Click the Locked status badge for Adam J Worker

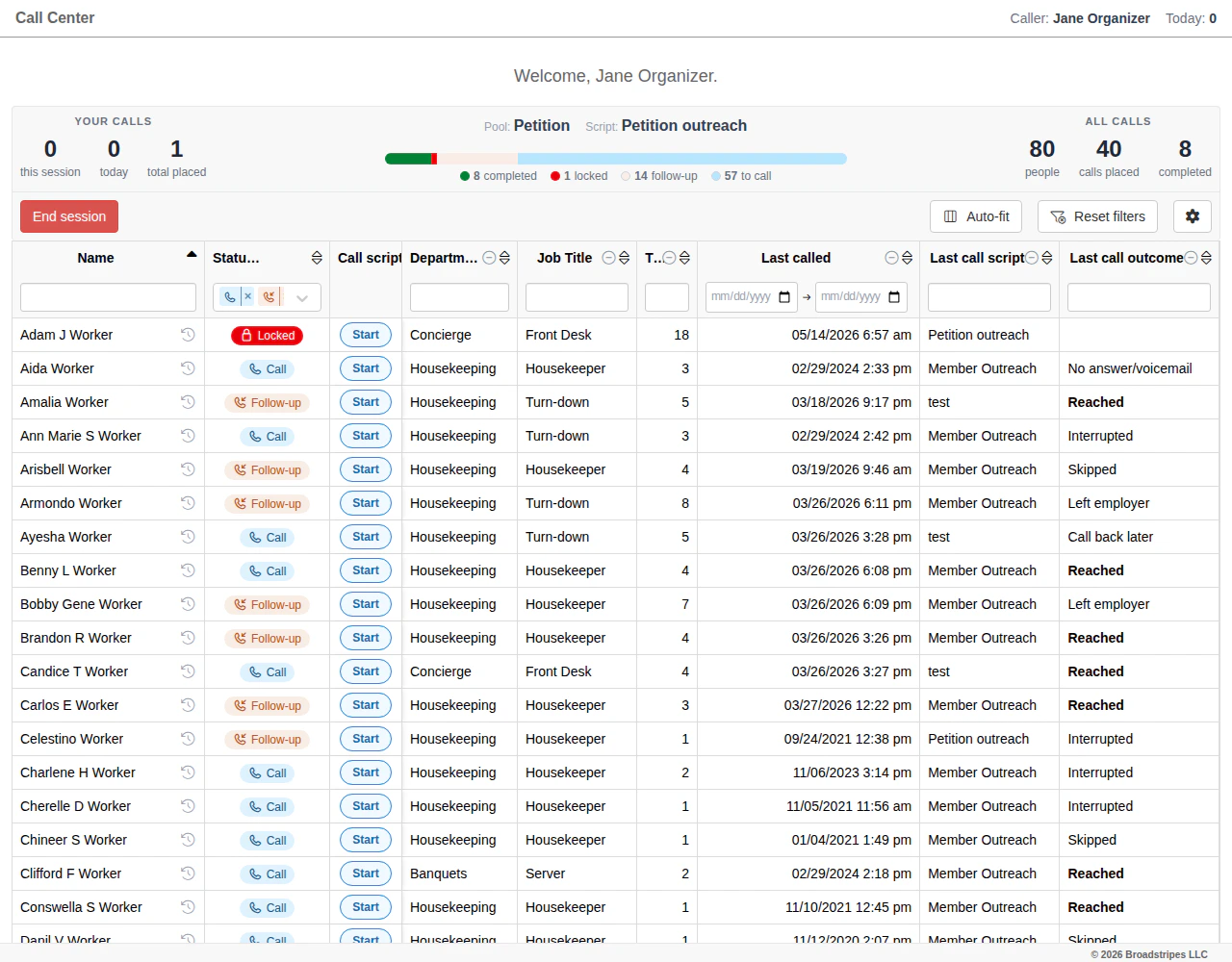(267, 336)
